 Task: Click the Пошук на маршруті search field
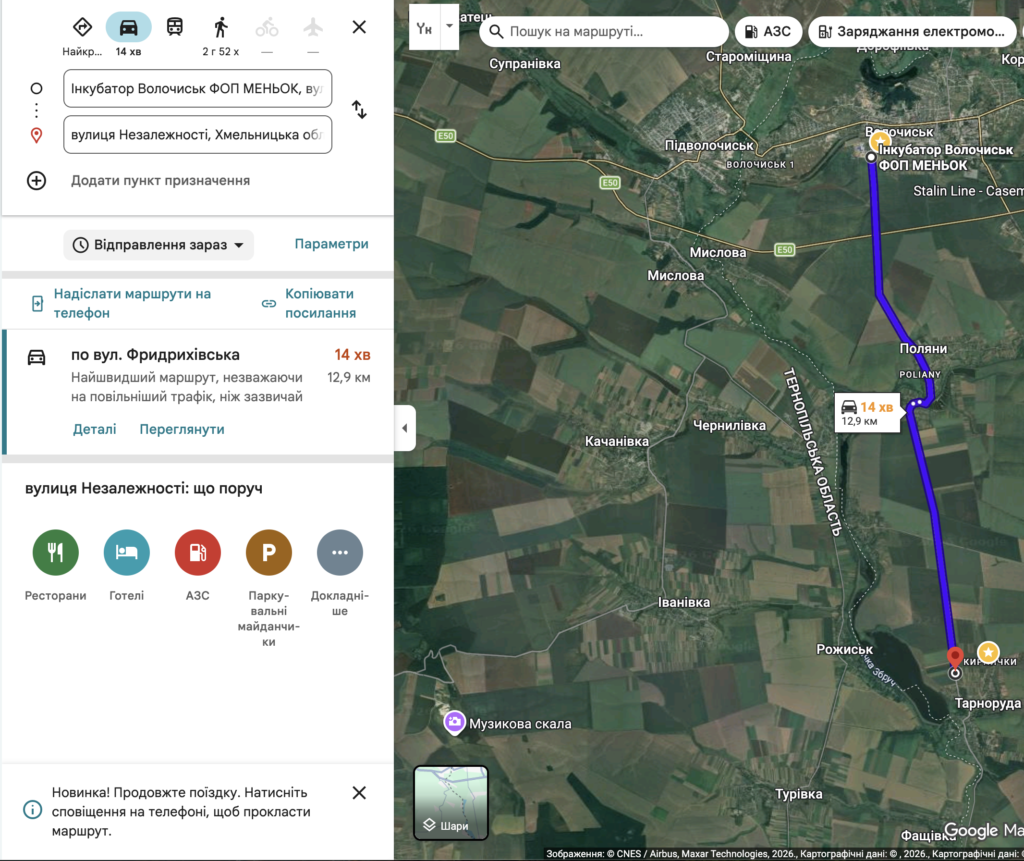pos(604,32)
